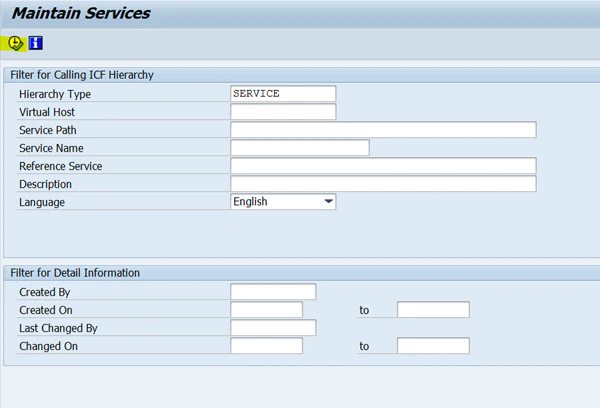The height and width of the screenshot is (408, 600).
Task: Click the Reference Service text field
Action: pyautogui.click(x=383, y=166)
